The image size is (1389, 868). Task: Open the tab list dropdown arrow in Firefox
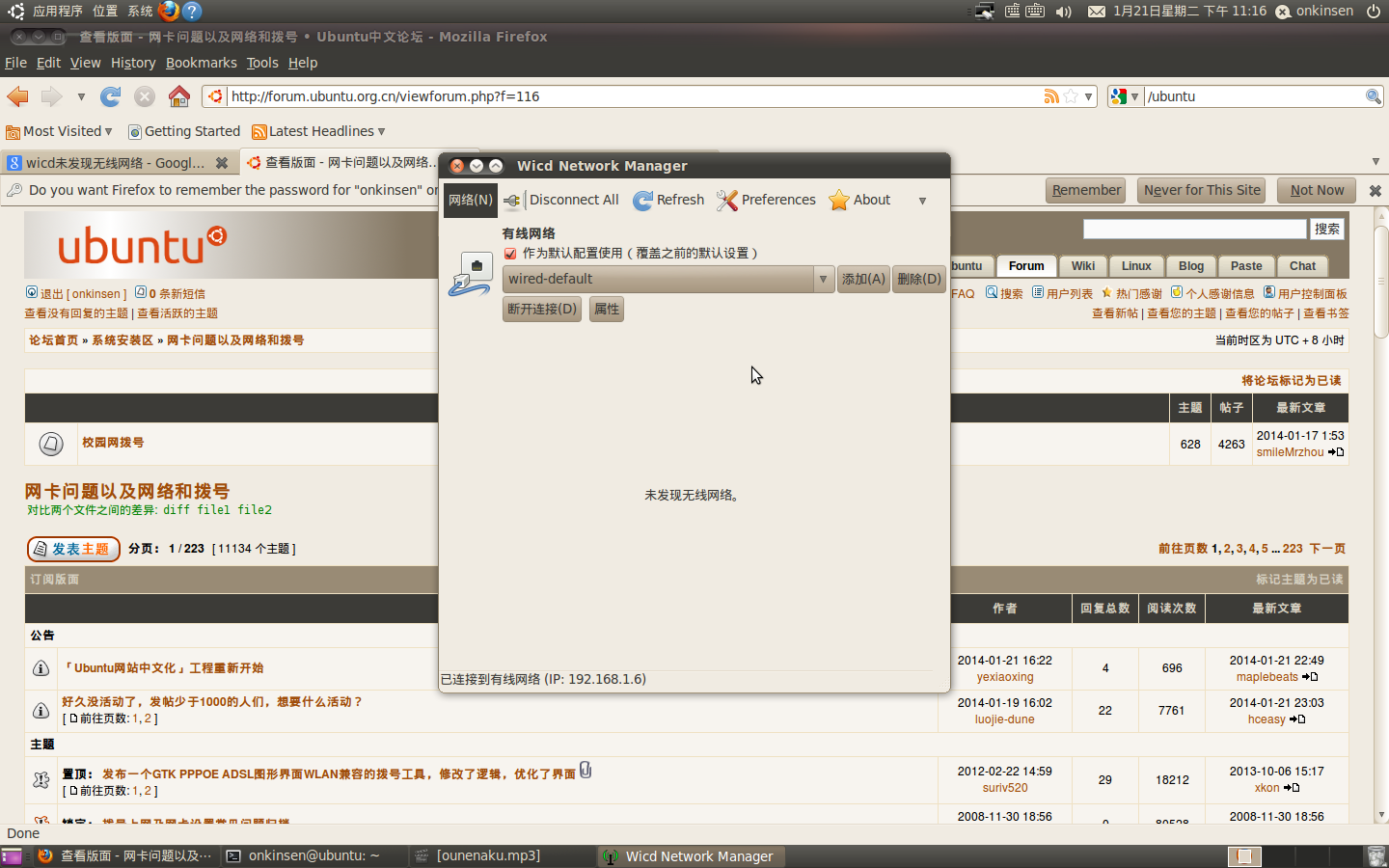tap(1375, 162)
